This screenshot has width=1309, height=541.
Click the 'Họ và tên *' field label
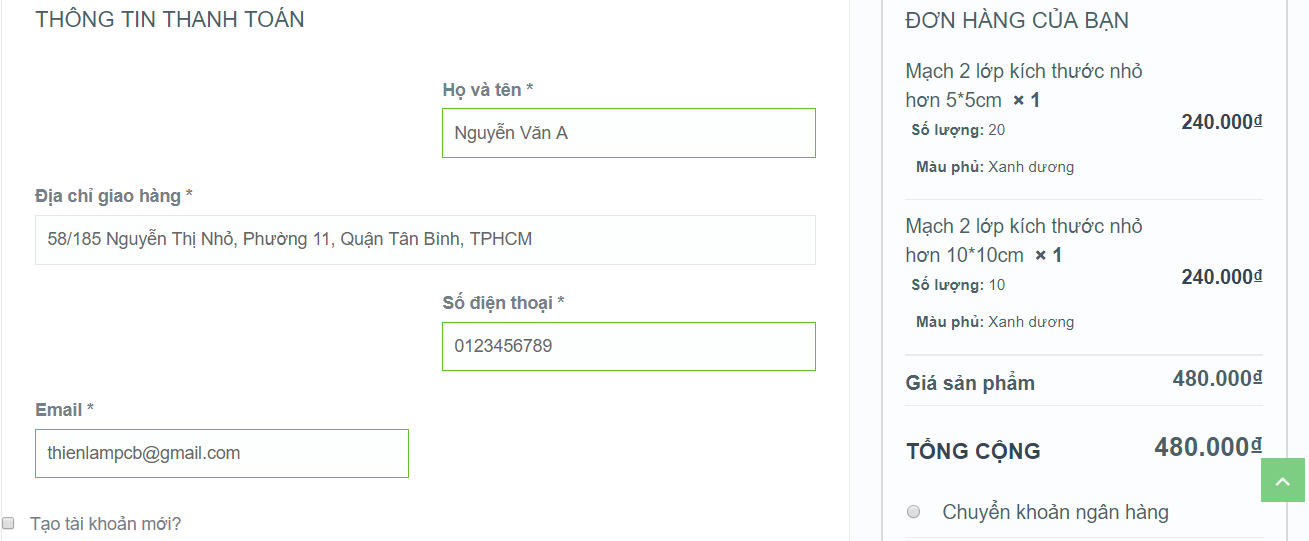487,90
